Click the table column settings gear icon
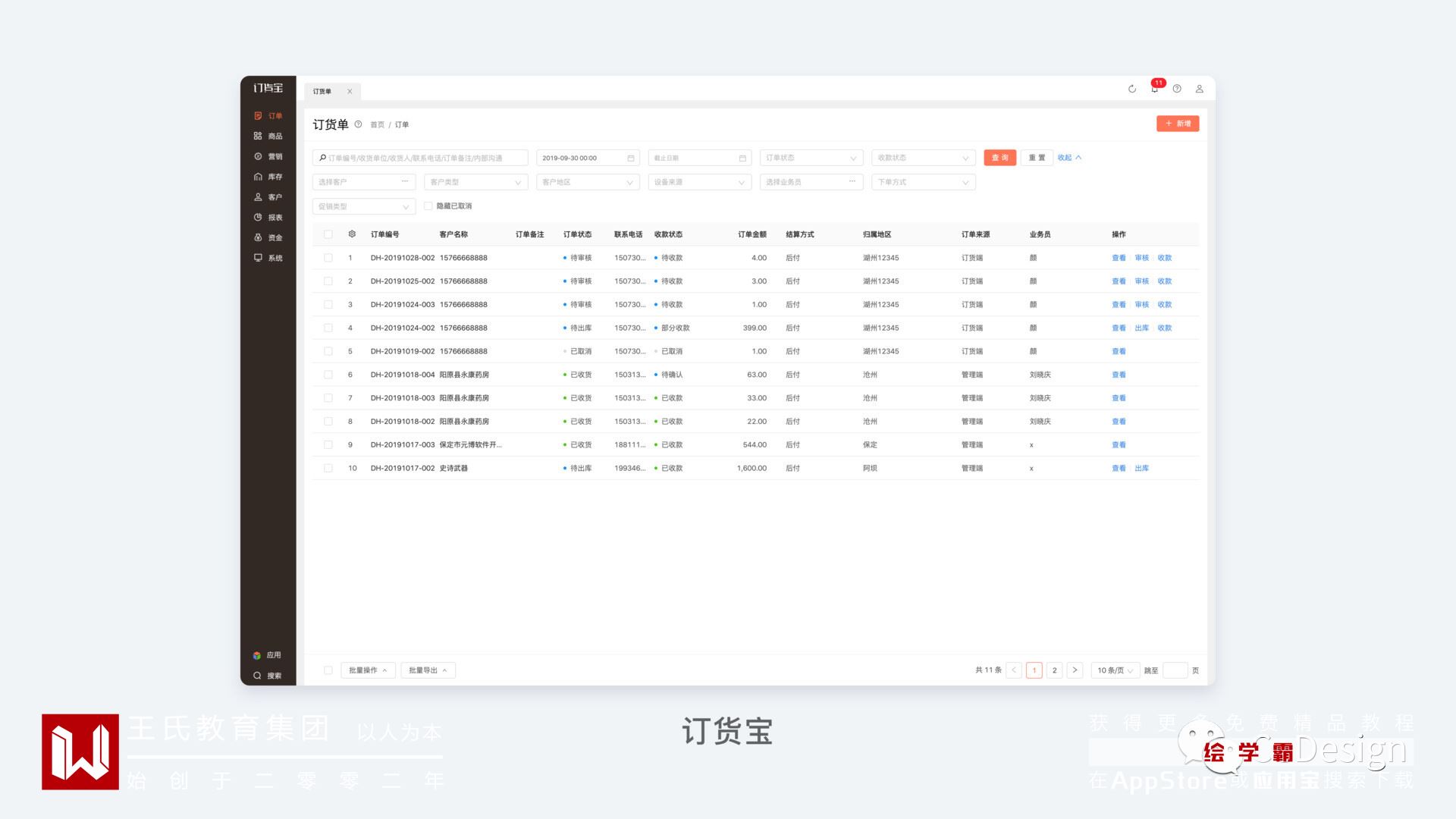This screenshot has height=819, width=1456. pos(352,234)
